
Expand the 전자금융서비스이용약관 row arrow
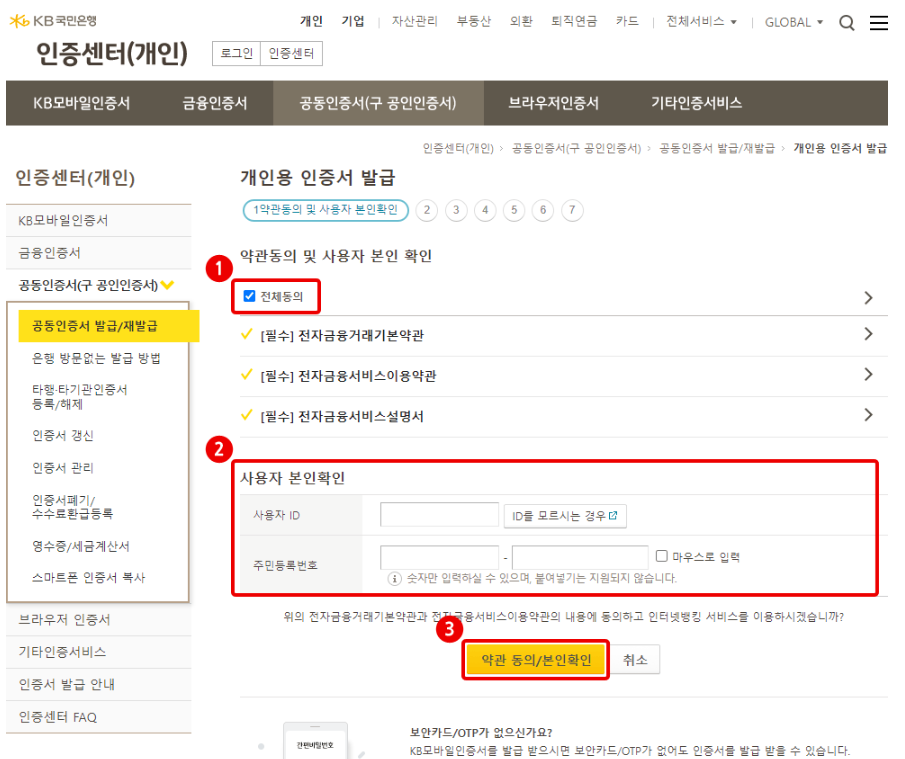(x=868, y=375)
